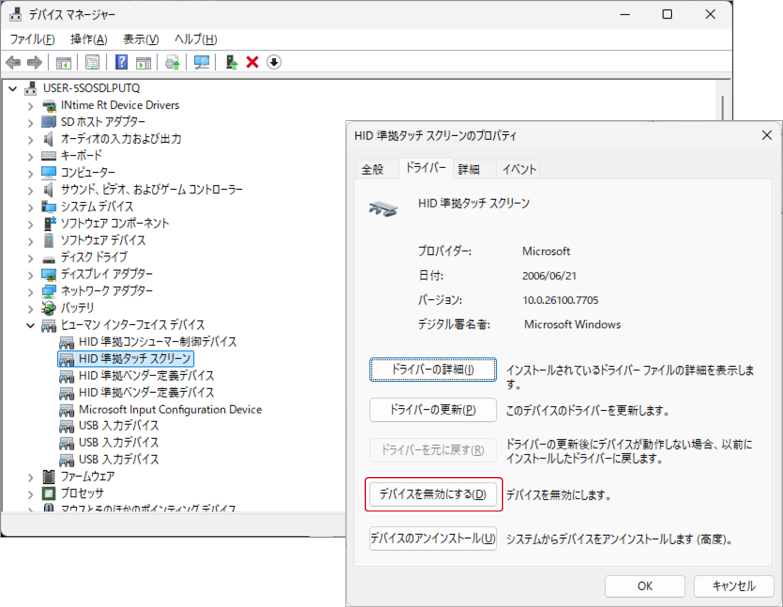Click the キャンセル button
Image resolution: width=783 pixels, height=607 pixels.
[x=734, y=586]
